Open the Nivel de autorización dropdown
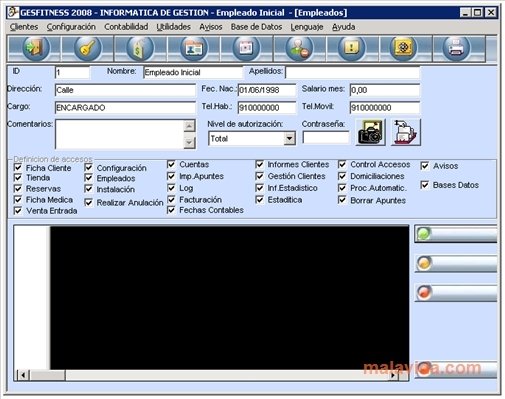Screen dimensions: 505x399 tap(289, 138)
